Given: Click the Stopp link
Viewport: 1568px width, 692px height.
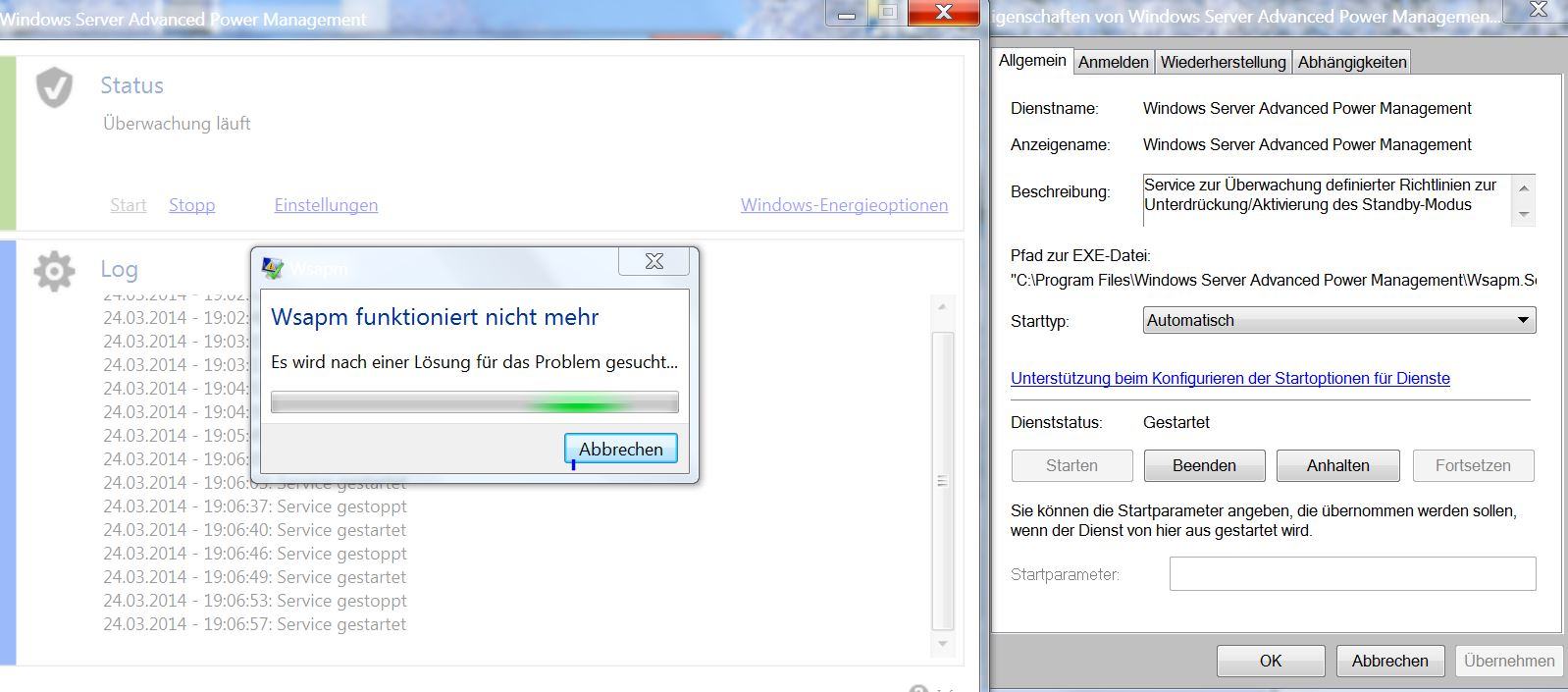Looking at the screenshot, I should 191,205.
